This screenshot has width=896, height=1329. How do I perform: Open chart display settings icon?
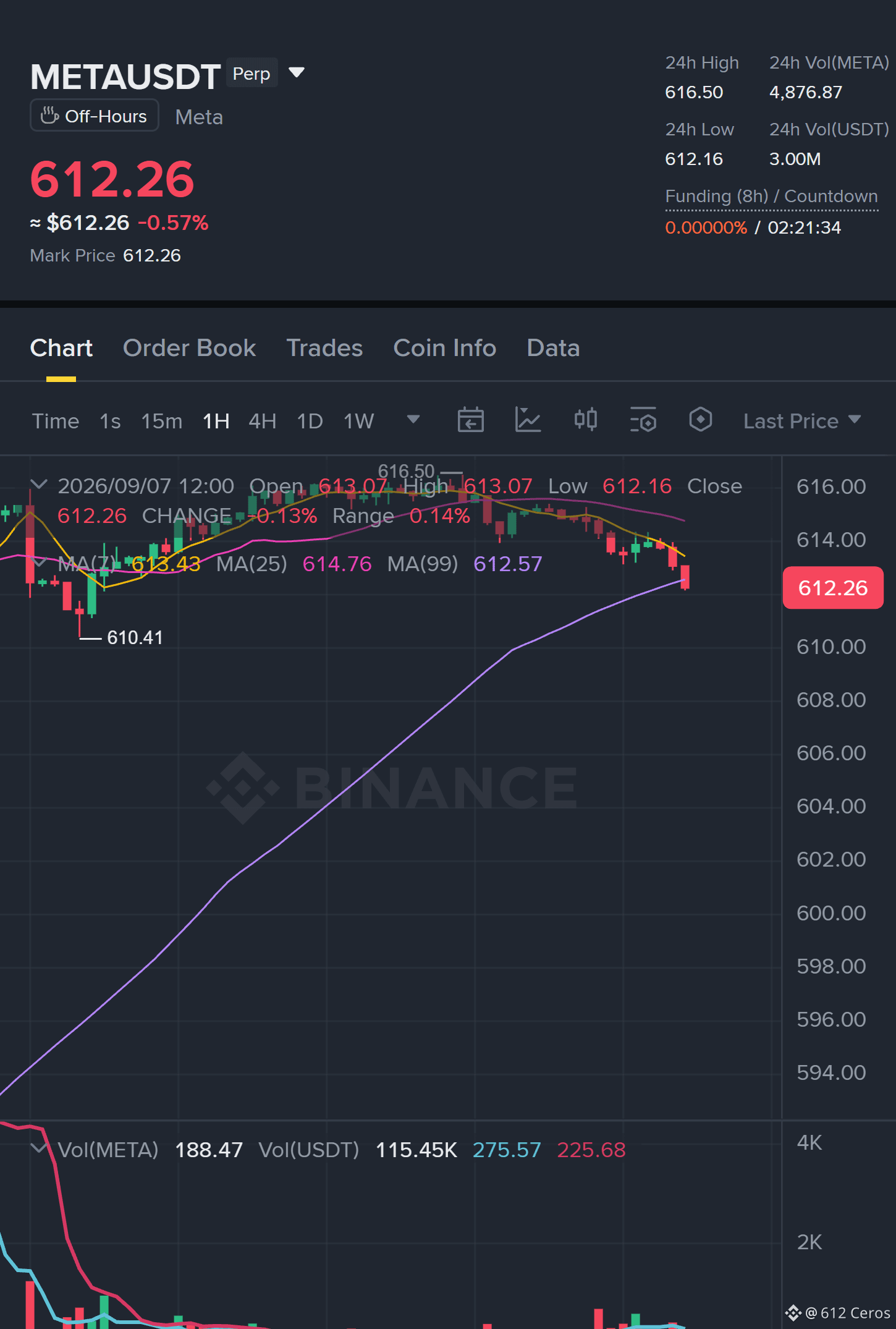[643, 420]
